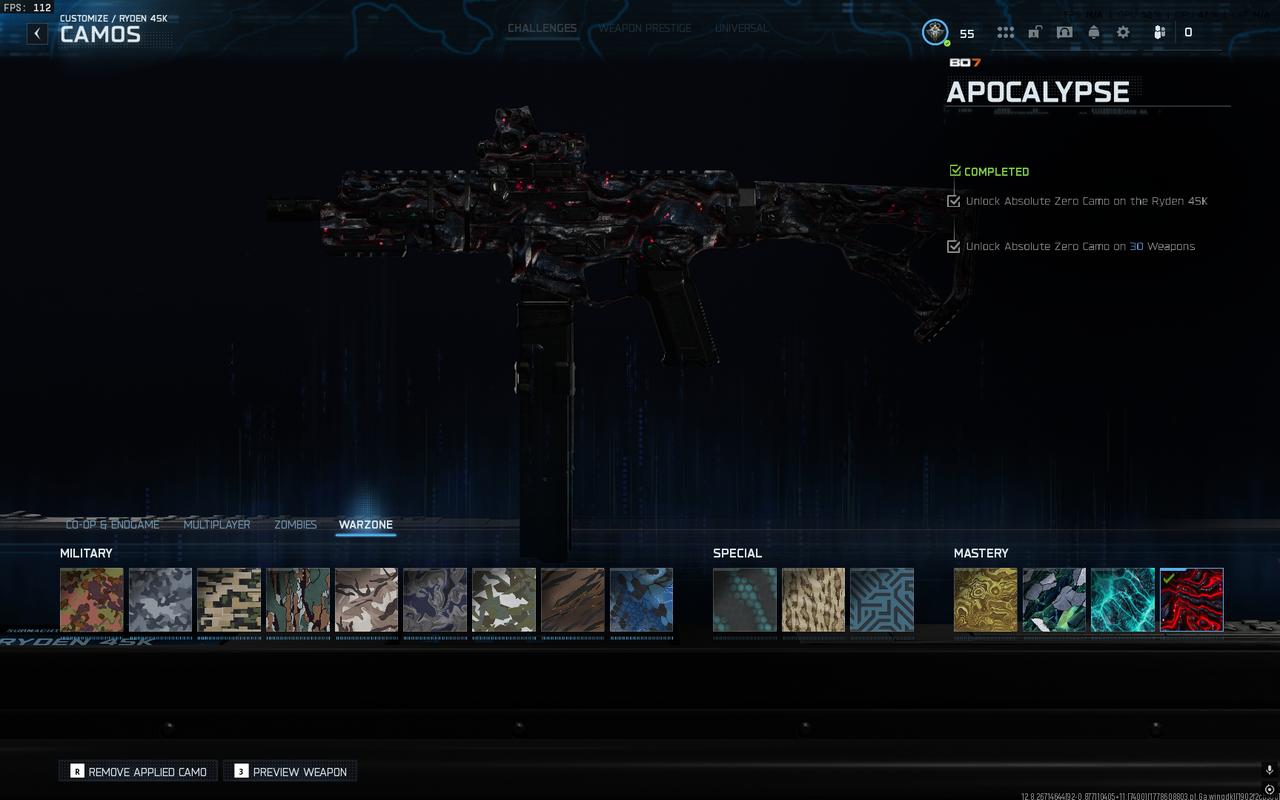The image size is (1280, 800).
Task: Select the green shattered Mastery camo
Action: (1054, 600)
